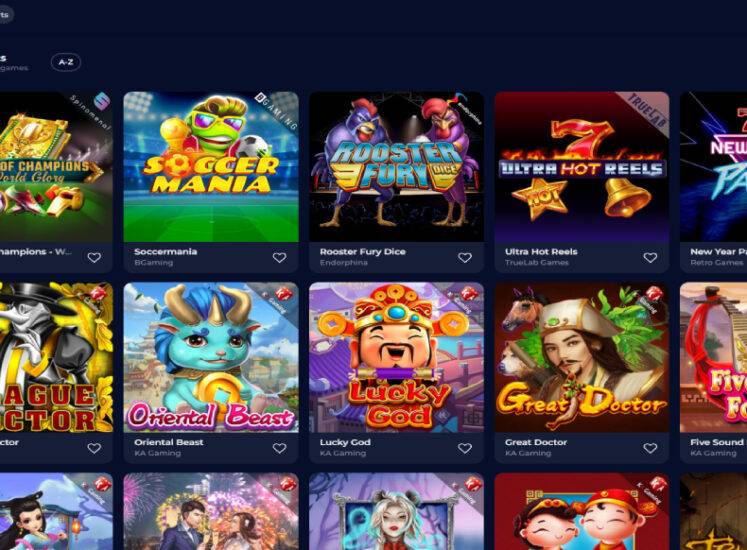Open the Great Doctor game tile
The image size is (747, 550).
[x=582, y=357]
